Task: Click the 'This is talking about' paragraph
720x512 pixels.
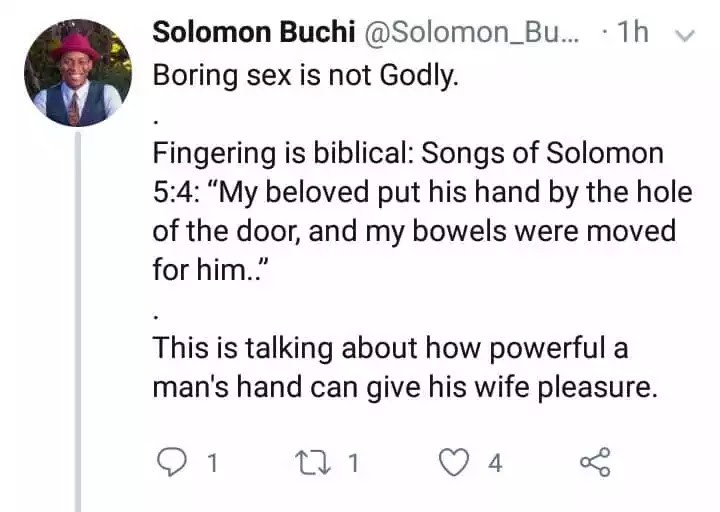Action: click(405, 367)
